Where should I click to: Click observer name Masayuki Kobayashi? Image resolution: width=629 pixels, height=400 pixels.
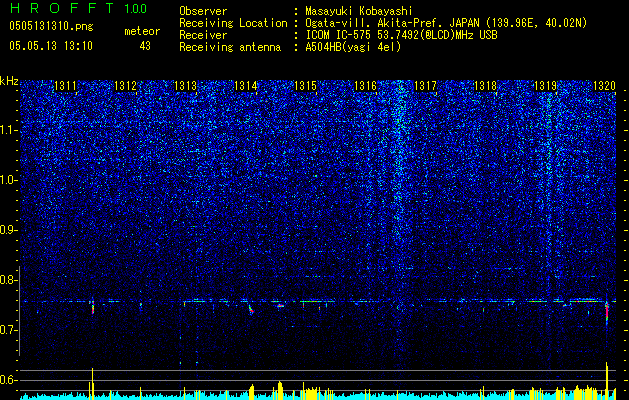pos(359,11)
